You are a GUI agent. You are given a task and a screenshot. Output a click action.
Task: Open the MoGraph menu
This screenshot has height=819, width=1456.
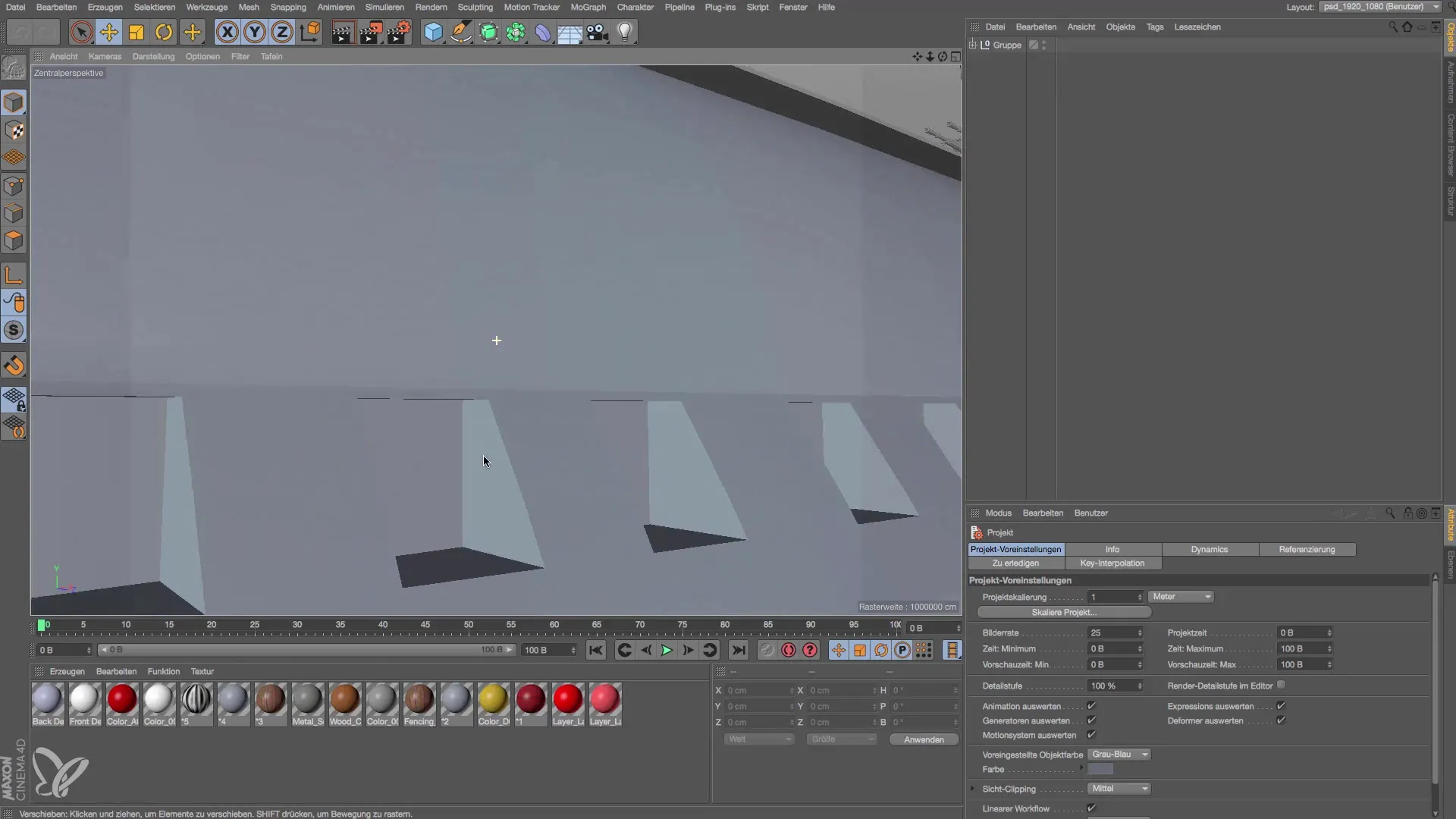[x=588, y=7]
